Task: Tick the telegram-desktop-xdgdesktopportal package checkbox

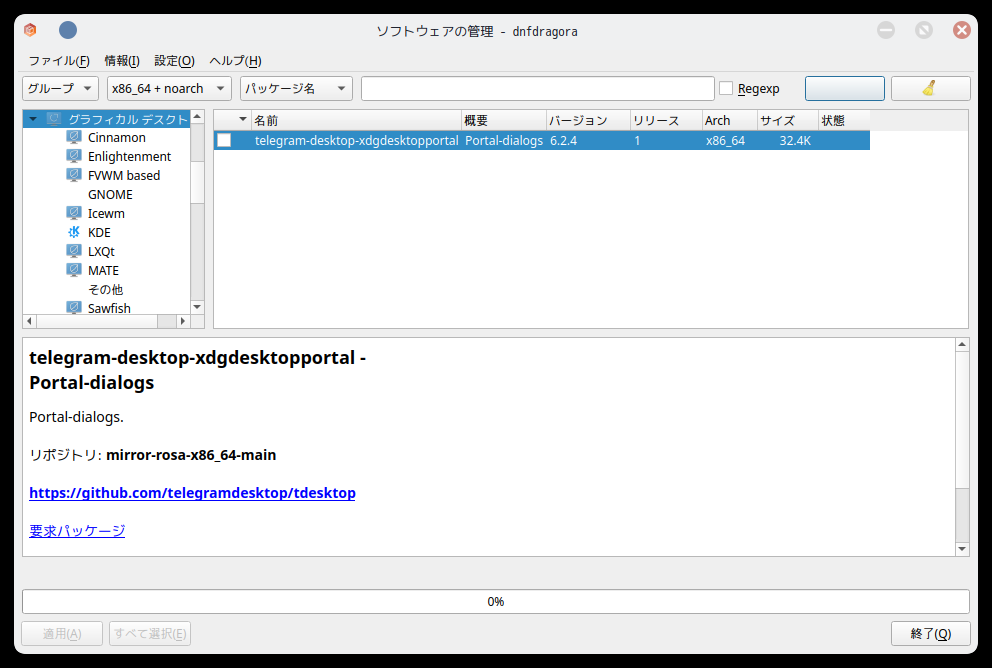Action: coord(224,140)
